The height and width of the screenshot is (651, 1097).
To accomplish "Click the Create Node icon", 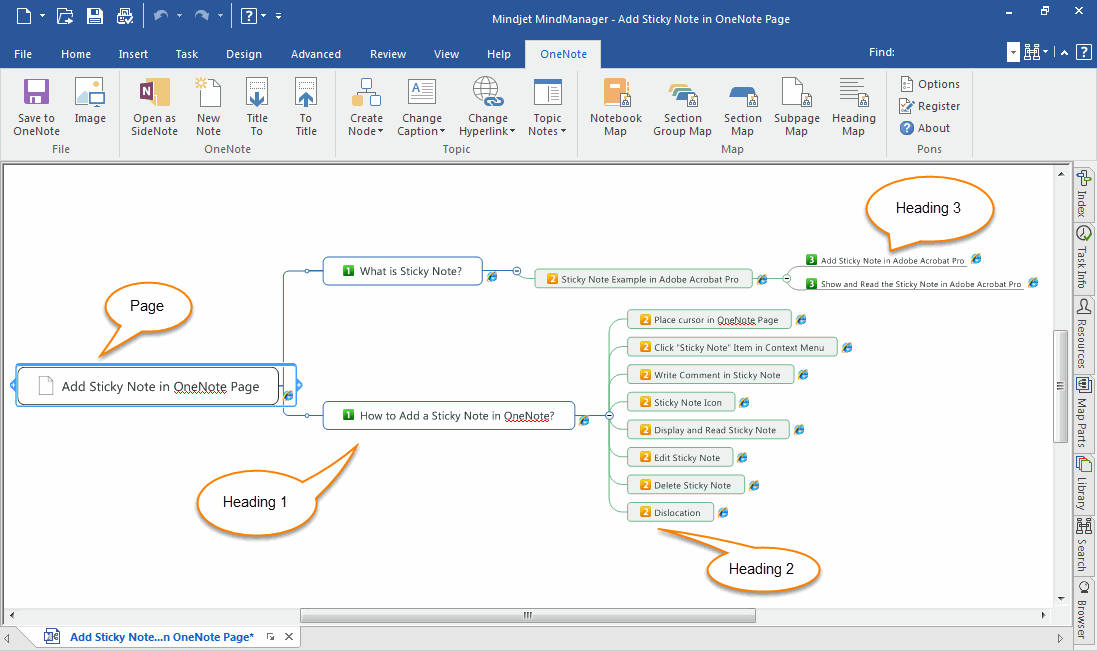I will click(366, 92).
